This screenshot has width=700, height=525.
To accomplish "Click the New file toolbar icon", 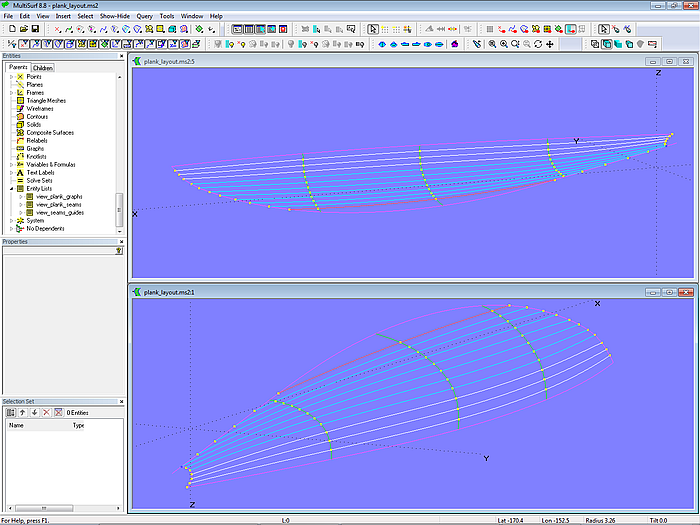I will click(10, 30).
